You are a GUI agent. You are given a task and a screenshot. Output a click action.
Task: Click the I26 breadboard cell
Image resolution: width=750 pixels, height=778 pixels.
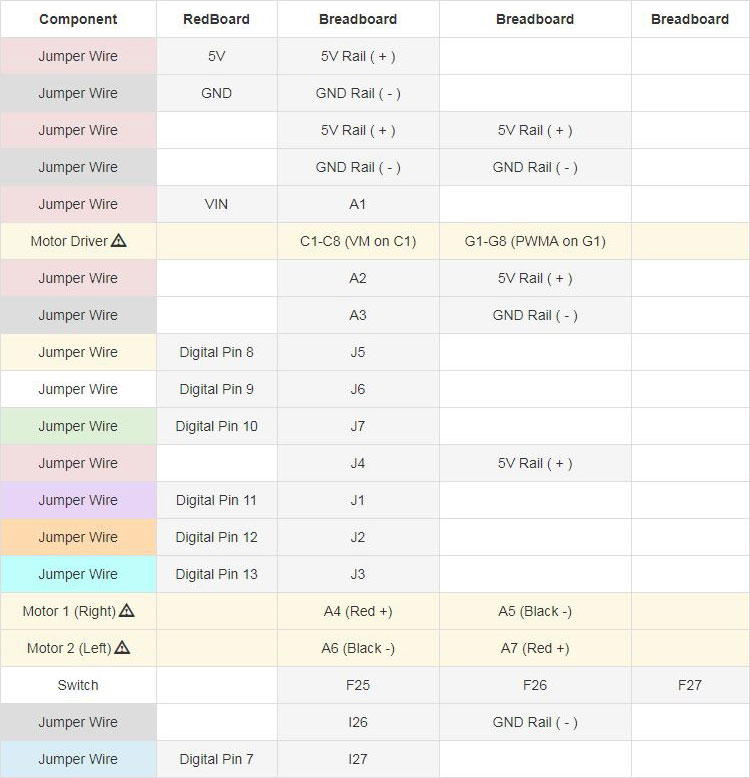pos(358,722)
